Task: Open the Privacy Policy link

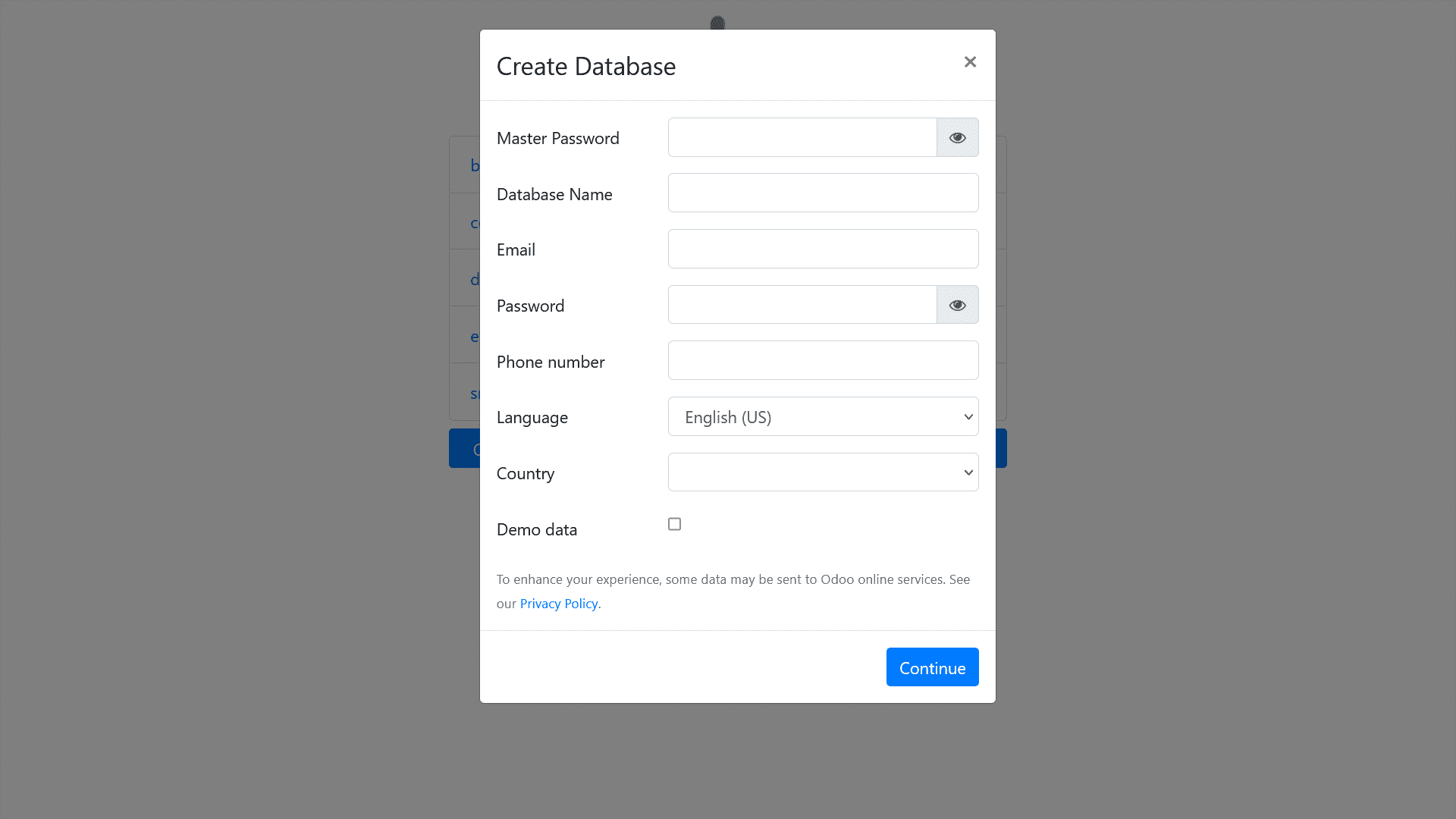Action: [x=559, y=604]
